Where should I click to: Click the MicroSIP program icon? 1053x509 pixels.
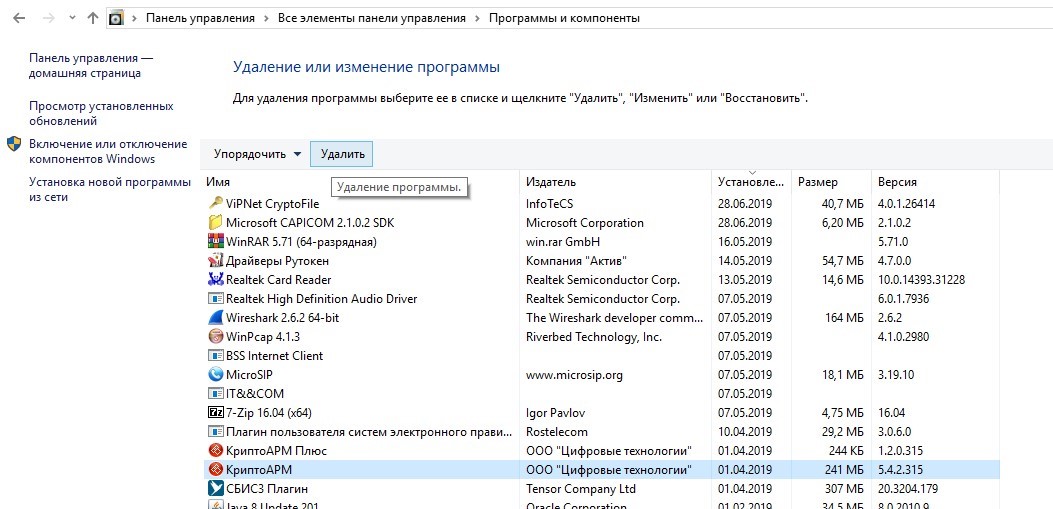point(215,375)
